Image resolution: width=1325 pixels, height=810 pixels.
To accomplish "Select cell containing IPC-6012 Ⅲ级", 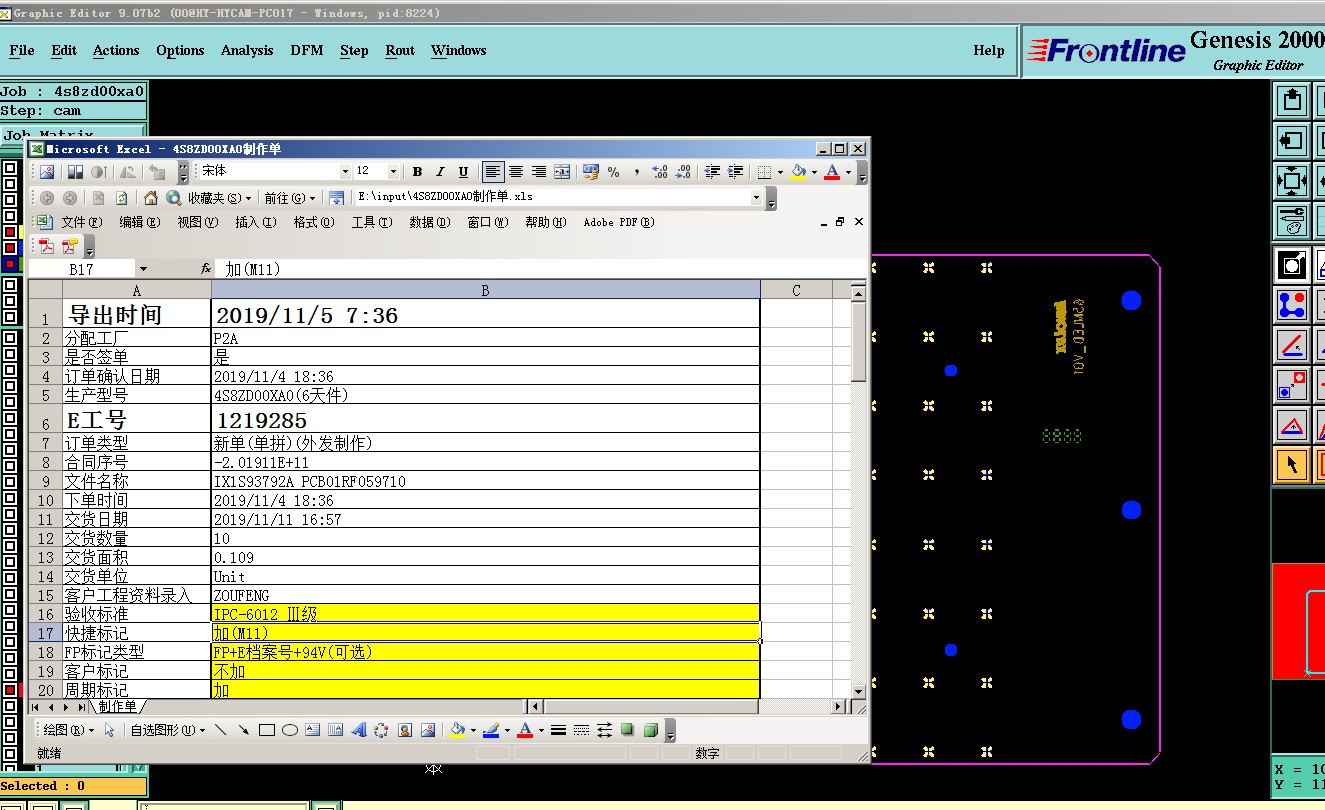I will [x=485, y=614].
